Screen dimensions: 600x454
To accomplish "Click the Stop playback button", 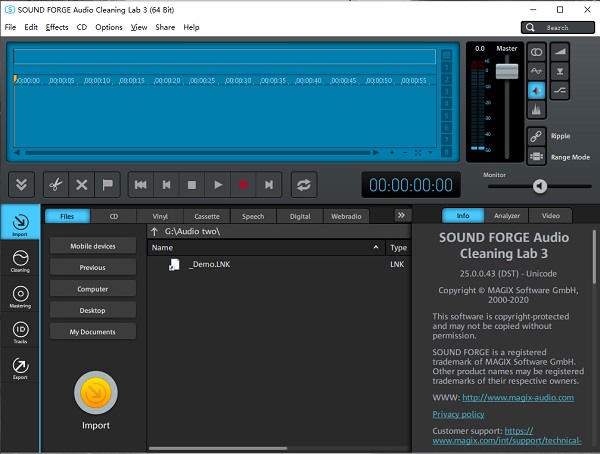I will coord(192,185).
